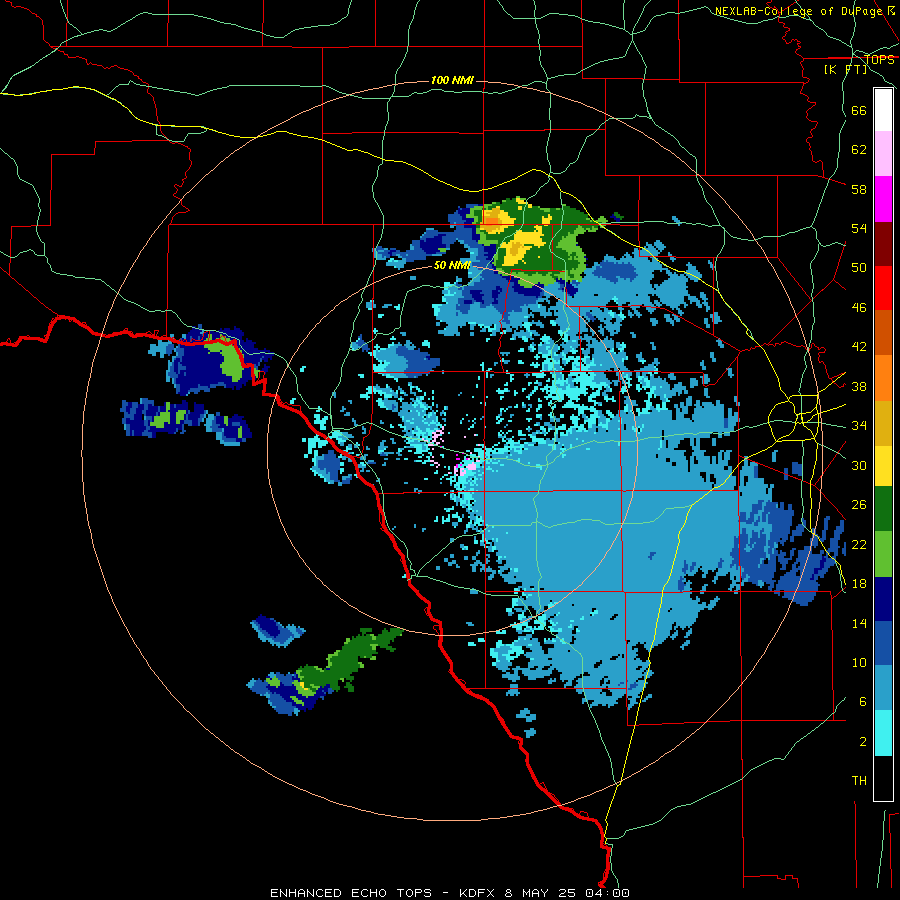The width and height of the screenshot is (900, 900).
Task: Click the legend value 34
Action: pos(859,426)
